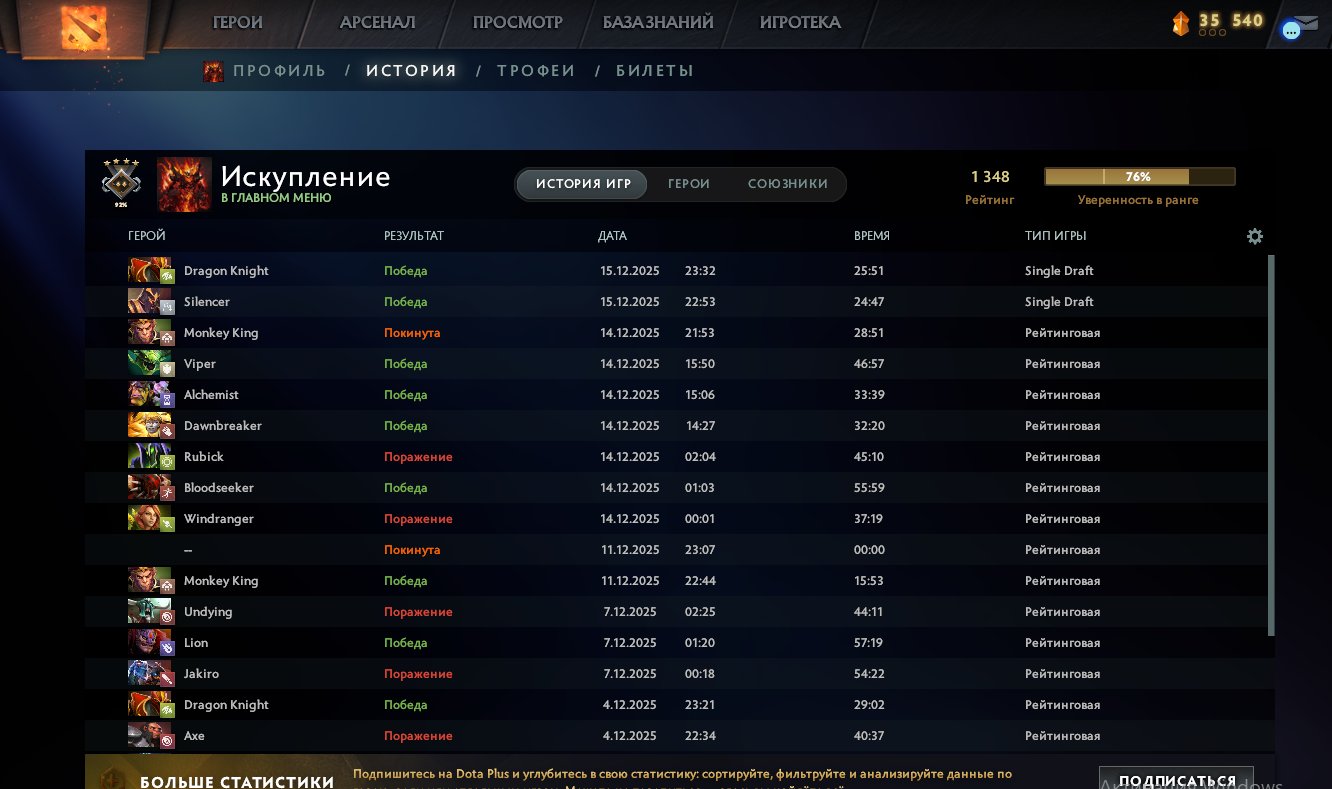
Task: Click the 76% rank confidence bar
Action: tap(1139, 176)
